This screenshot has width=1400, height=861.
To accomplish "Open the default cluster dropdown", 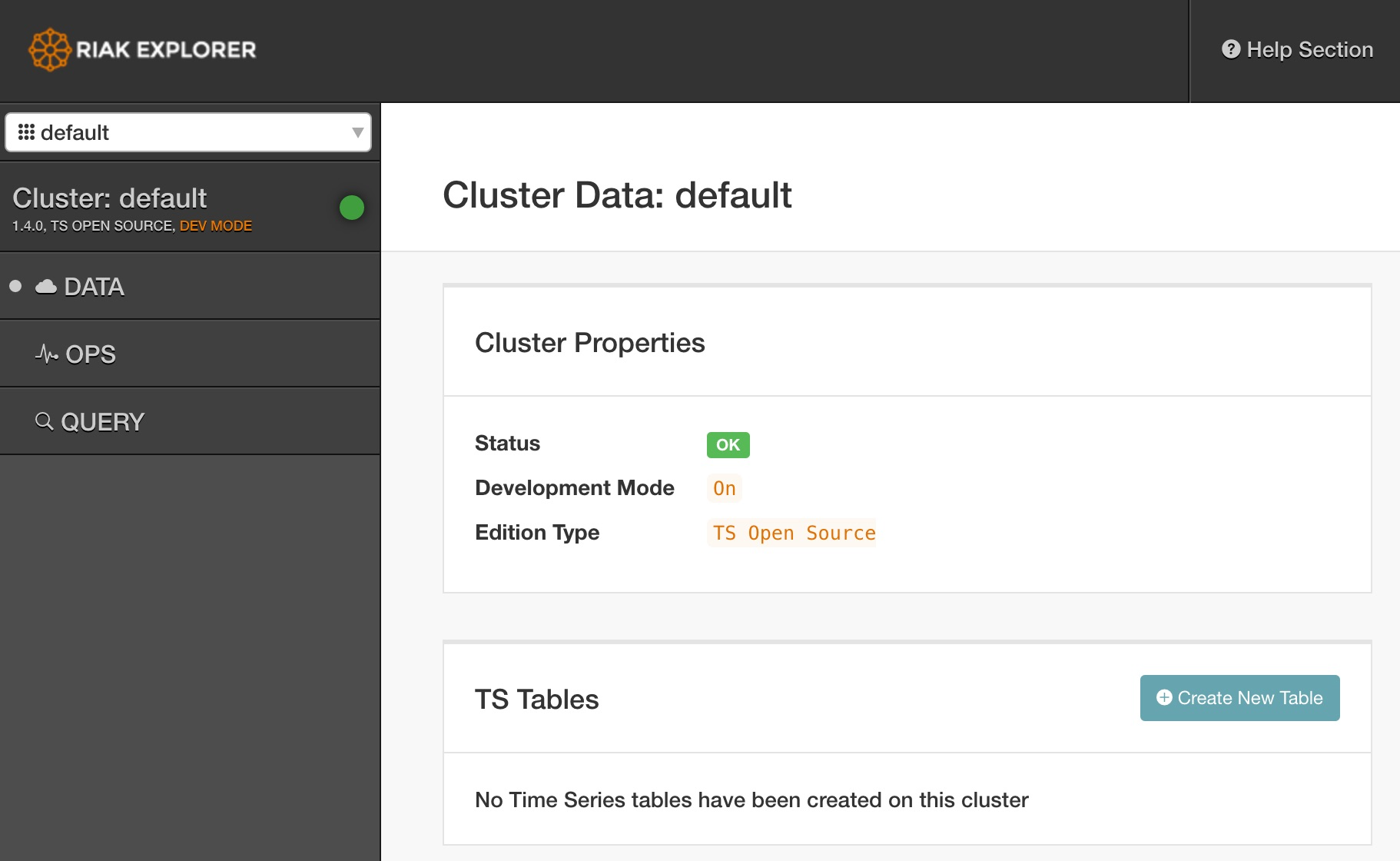I will (x=187, y=132).
